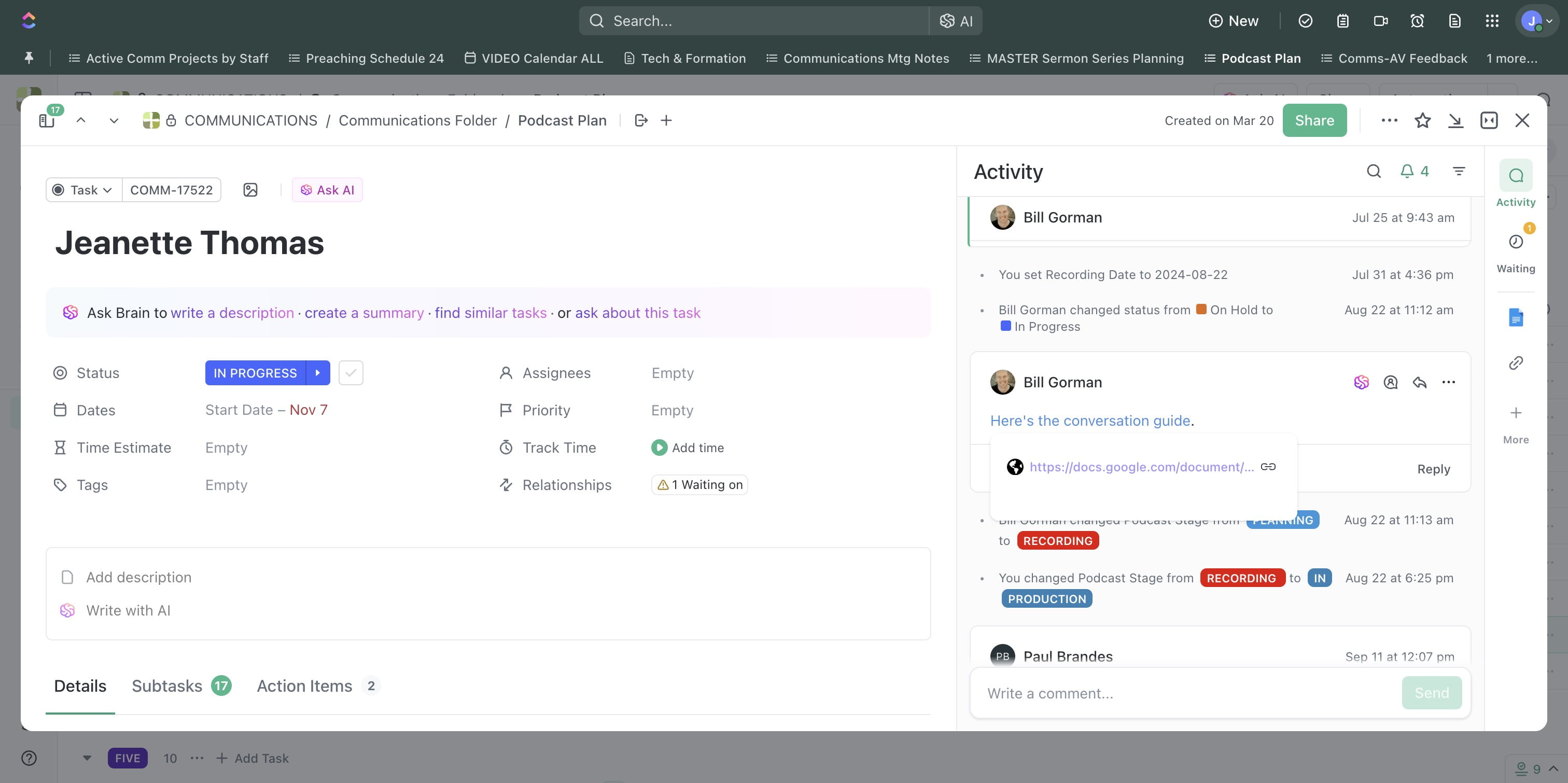1568x783 pixels.
Task: Click Add time to track time
Action: 688,448
